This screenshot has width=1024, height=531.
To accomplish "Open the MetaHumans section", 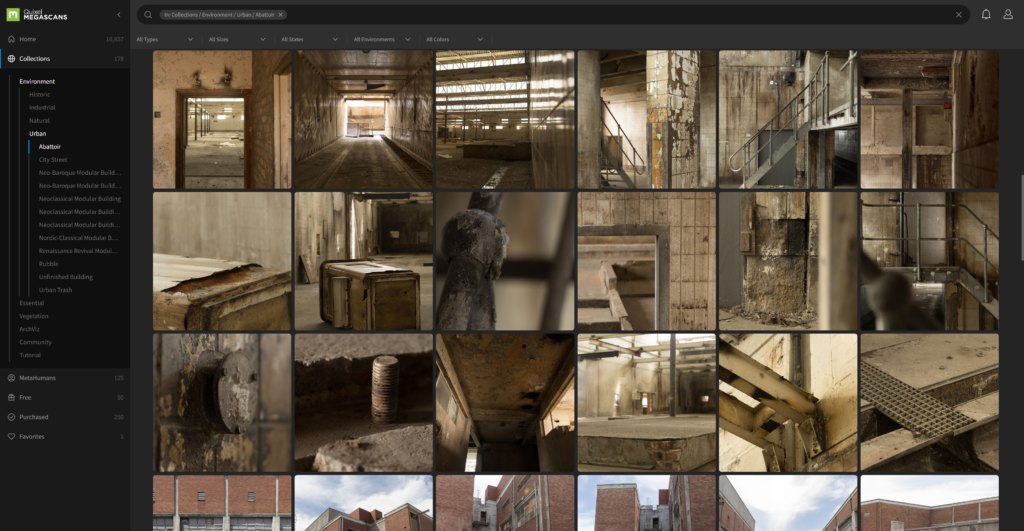I will 38,378.
